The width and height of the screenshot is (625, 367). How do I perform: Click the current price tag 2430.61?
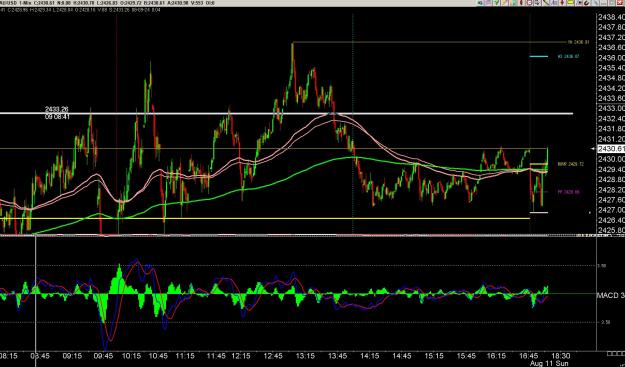point(611,149)
